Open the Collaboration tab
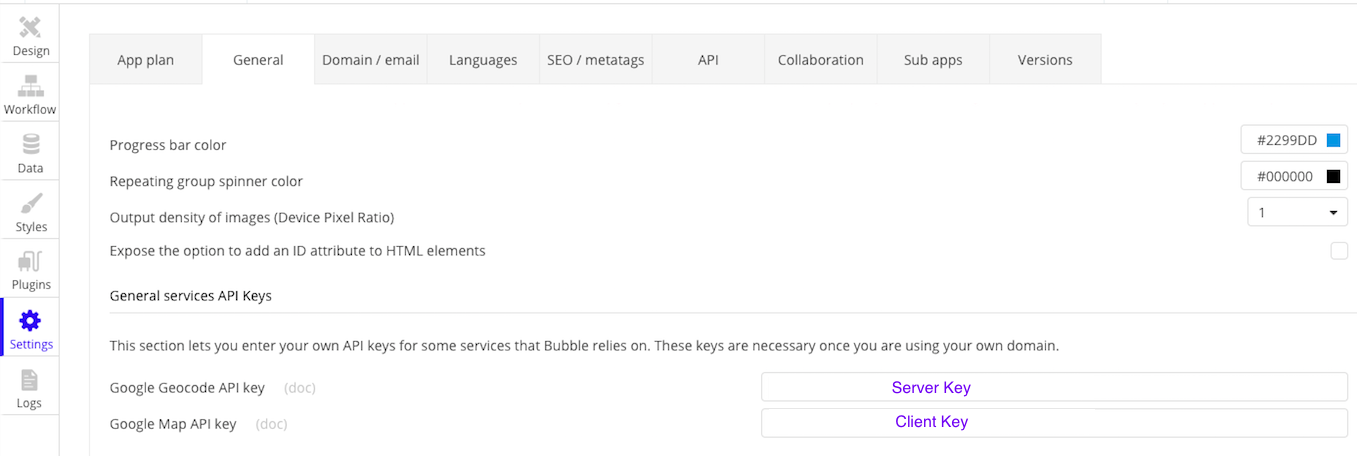 pos(820,60)
